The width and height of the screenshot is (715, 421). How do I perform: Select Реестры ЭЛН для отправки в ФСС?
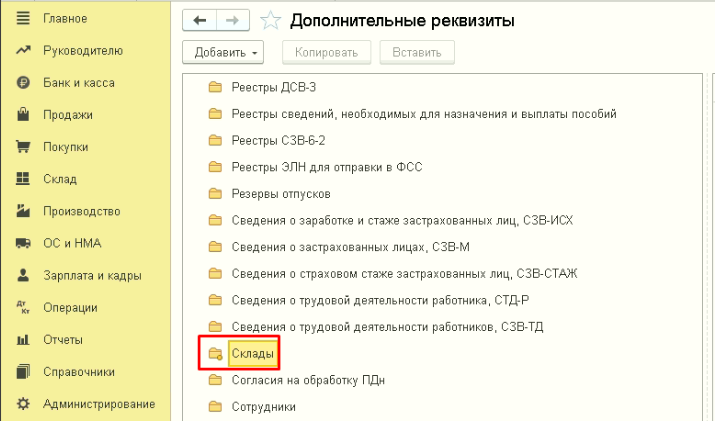326,167
